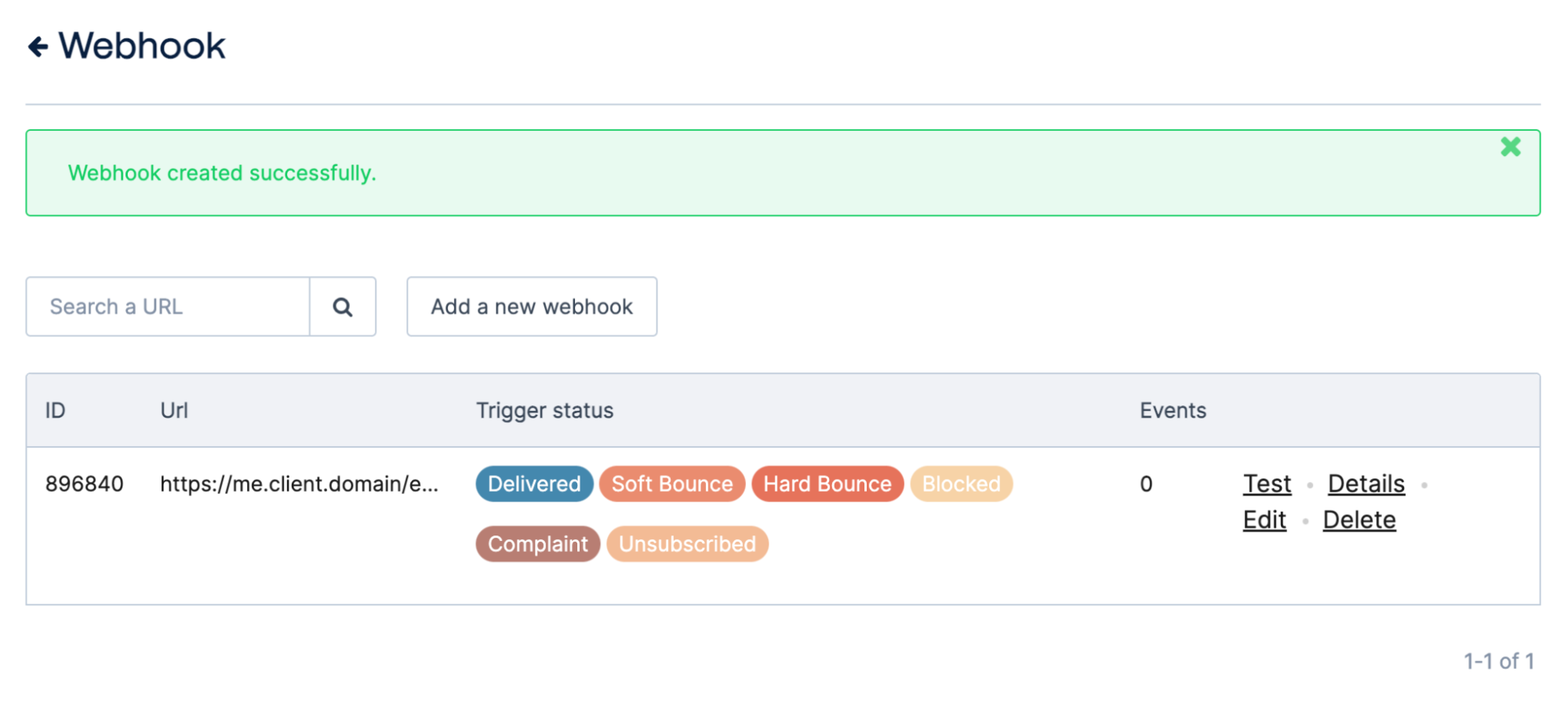Screen dimensions: 1568x704
Task: Click the Complaint status badge
Action: [x=537, y=544]
